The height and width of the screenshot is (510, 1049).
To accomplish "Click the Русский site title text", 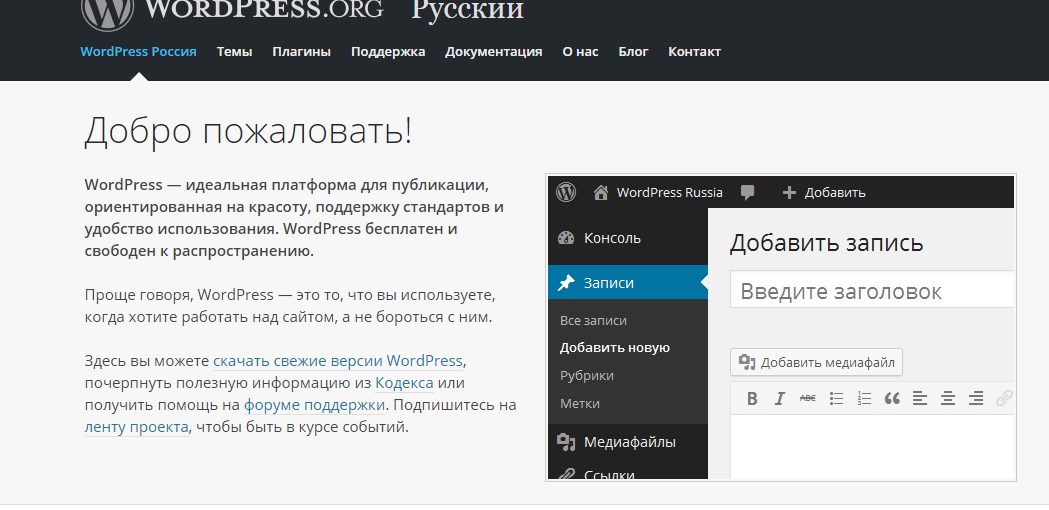I will click(467, 9).
